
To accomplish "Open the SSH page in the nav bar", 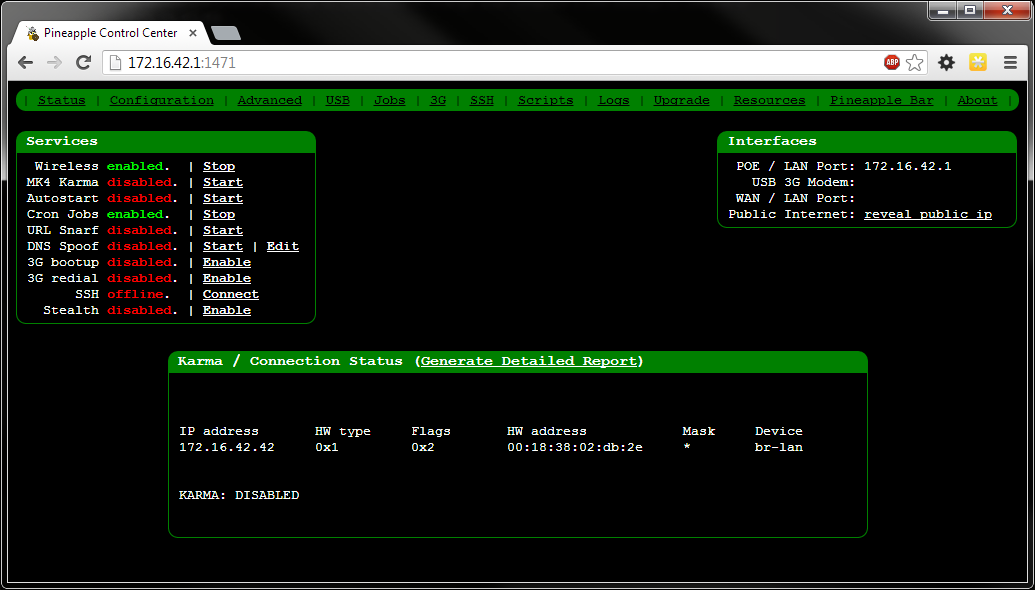I will coord(482,100).
